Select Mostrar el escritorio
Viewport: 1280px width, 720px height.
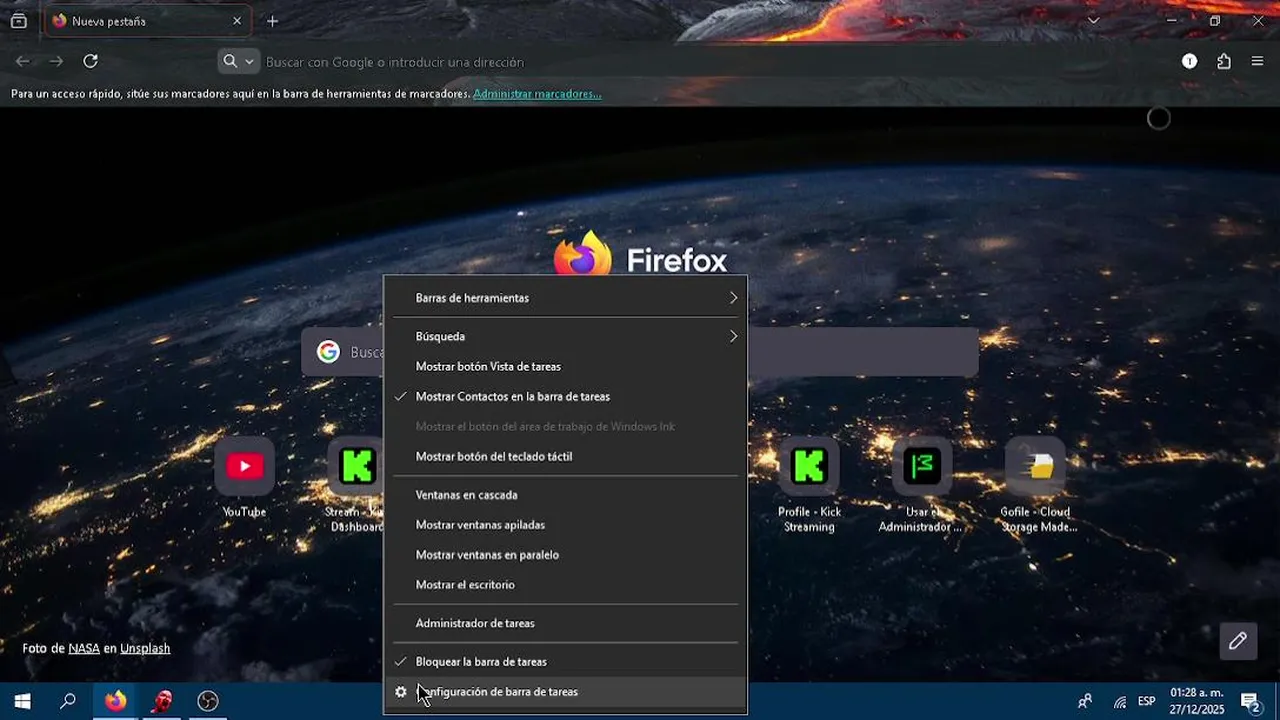pos(565,585)
